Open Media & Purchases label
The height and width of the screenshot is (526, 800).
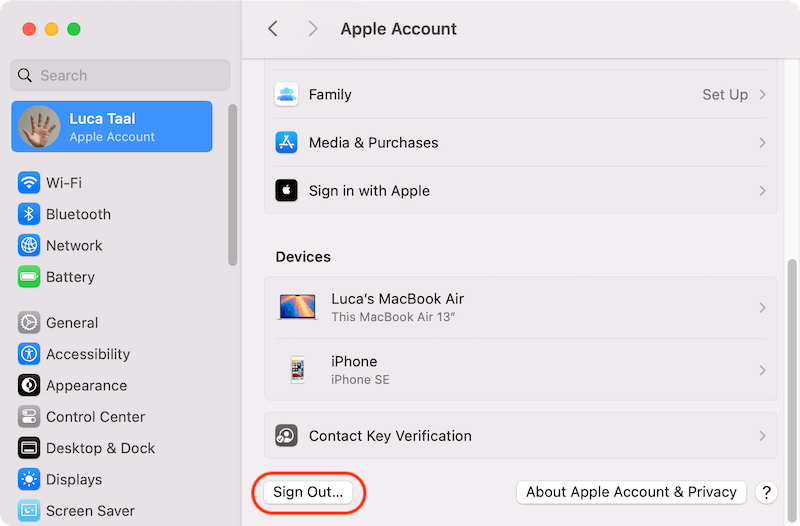tap(373, 142)
